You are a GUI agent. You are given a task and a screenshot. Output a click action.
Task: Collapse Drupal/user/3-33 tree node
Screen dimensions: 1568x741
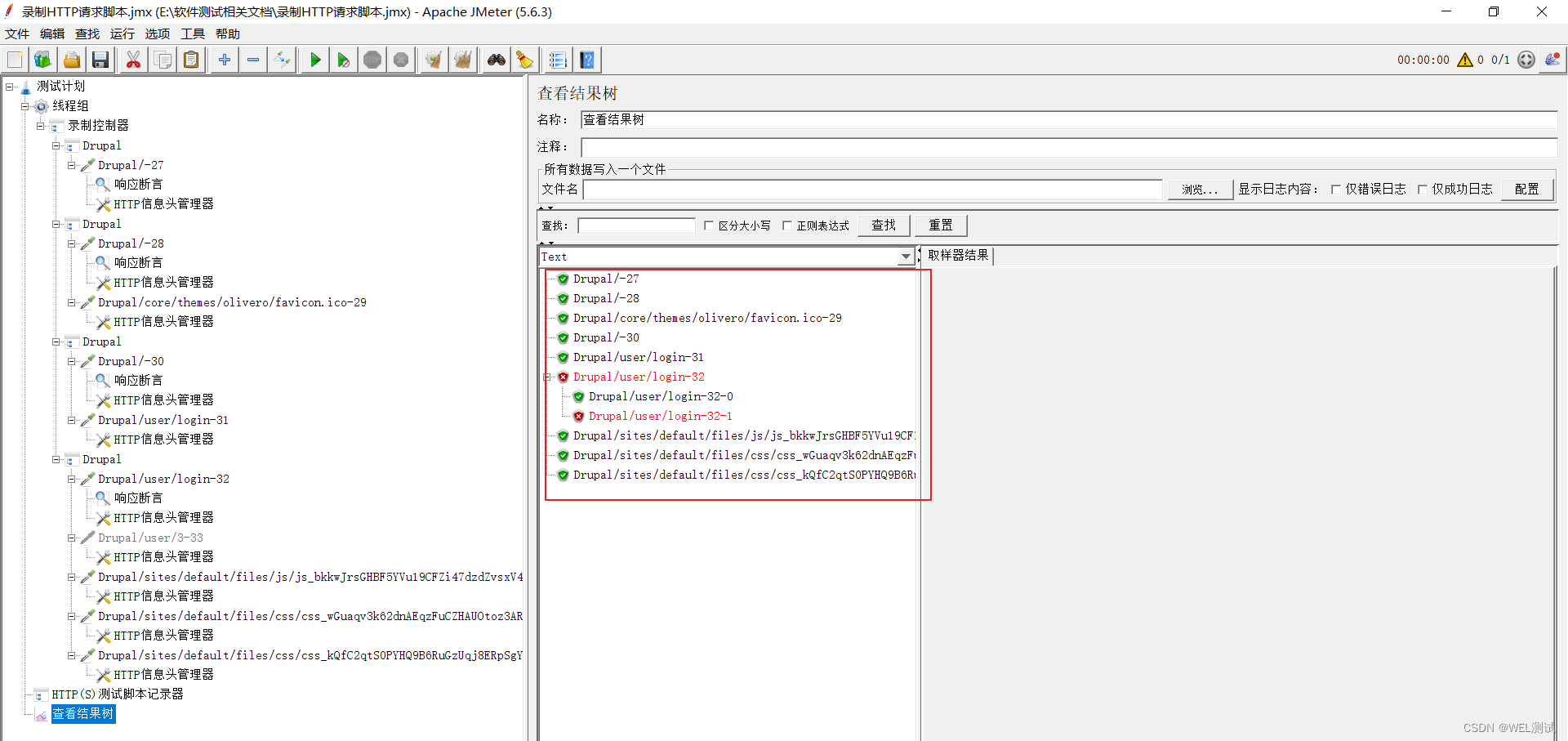pos(72,538)
